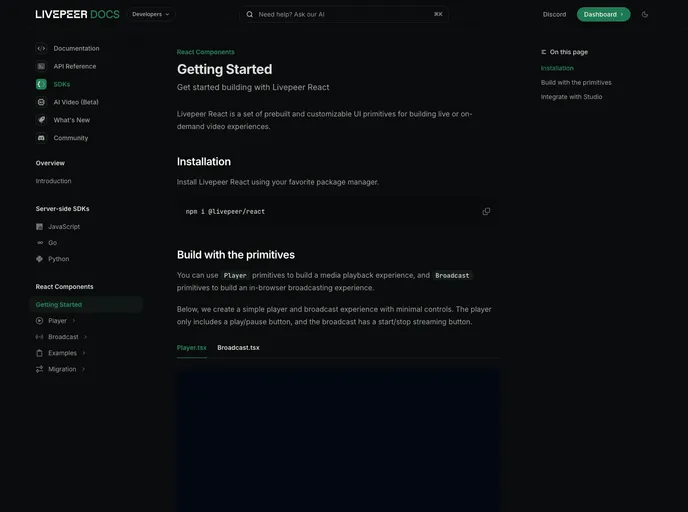
Task: Click the Migration swap-arrows icon
Action: coord(39,369)
